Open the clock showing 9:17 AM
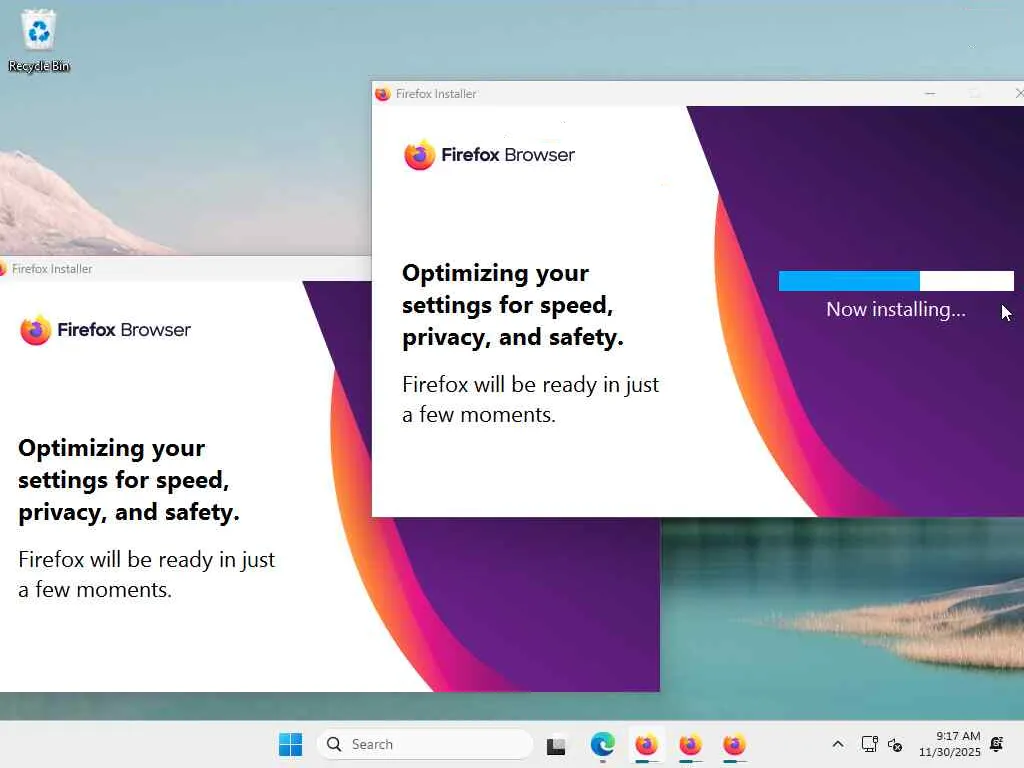 point(950,744)
